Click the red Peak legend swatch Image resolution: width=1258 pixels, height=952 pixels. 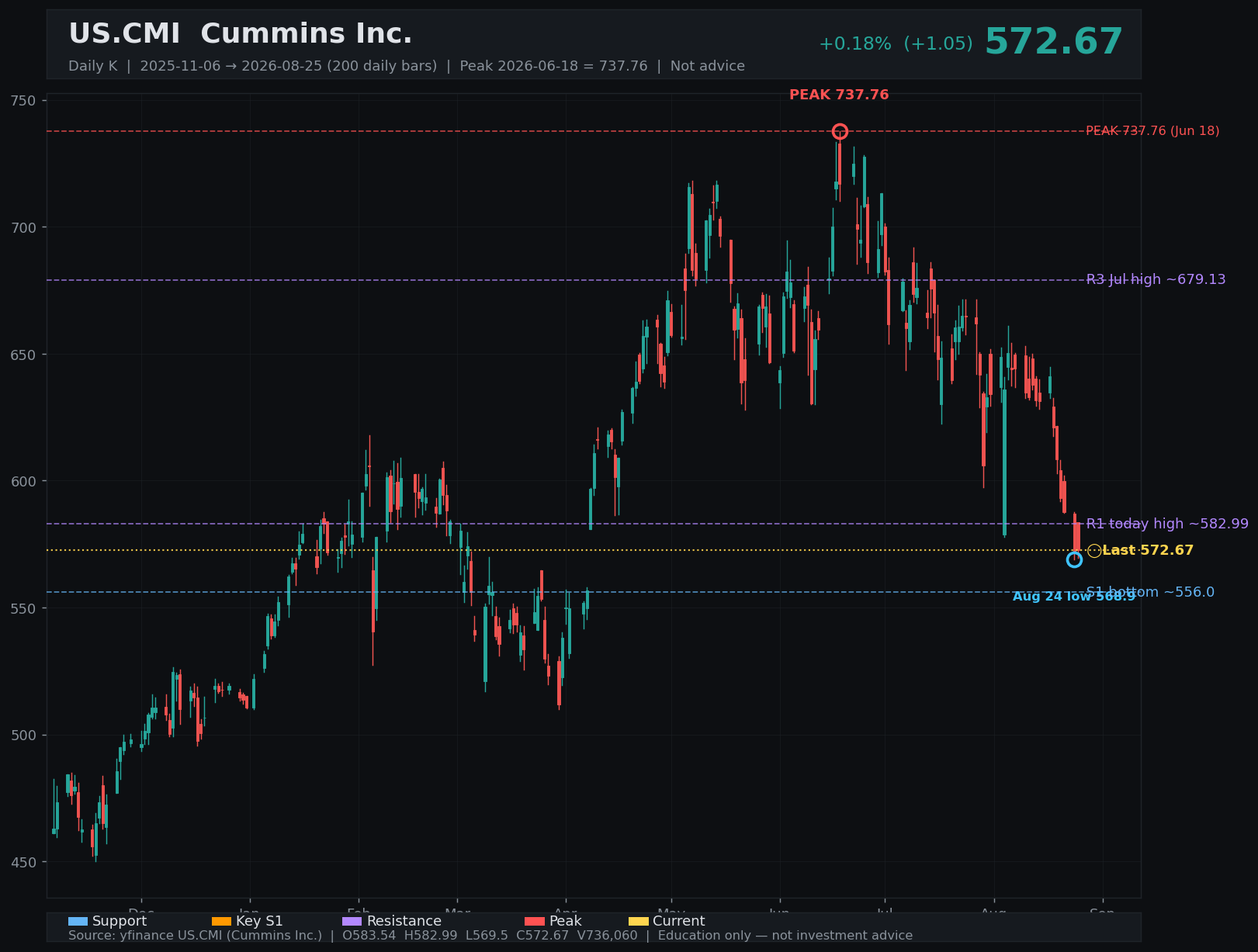pos(535,921)
